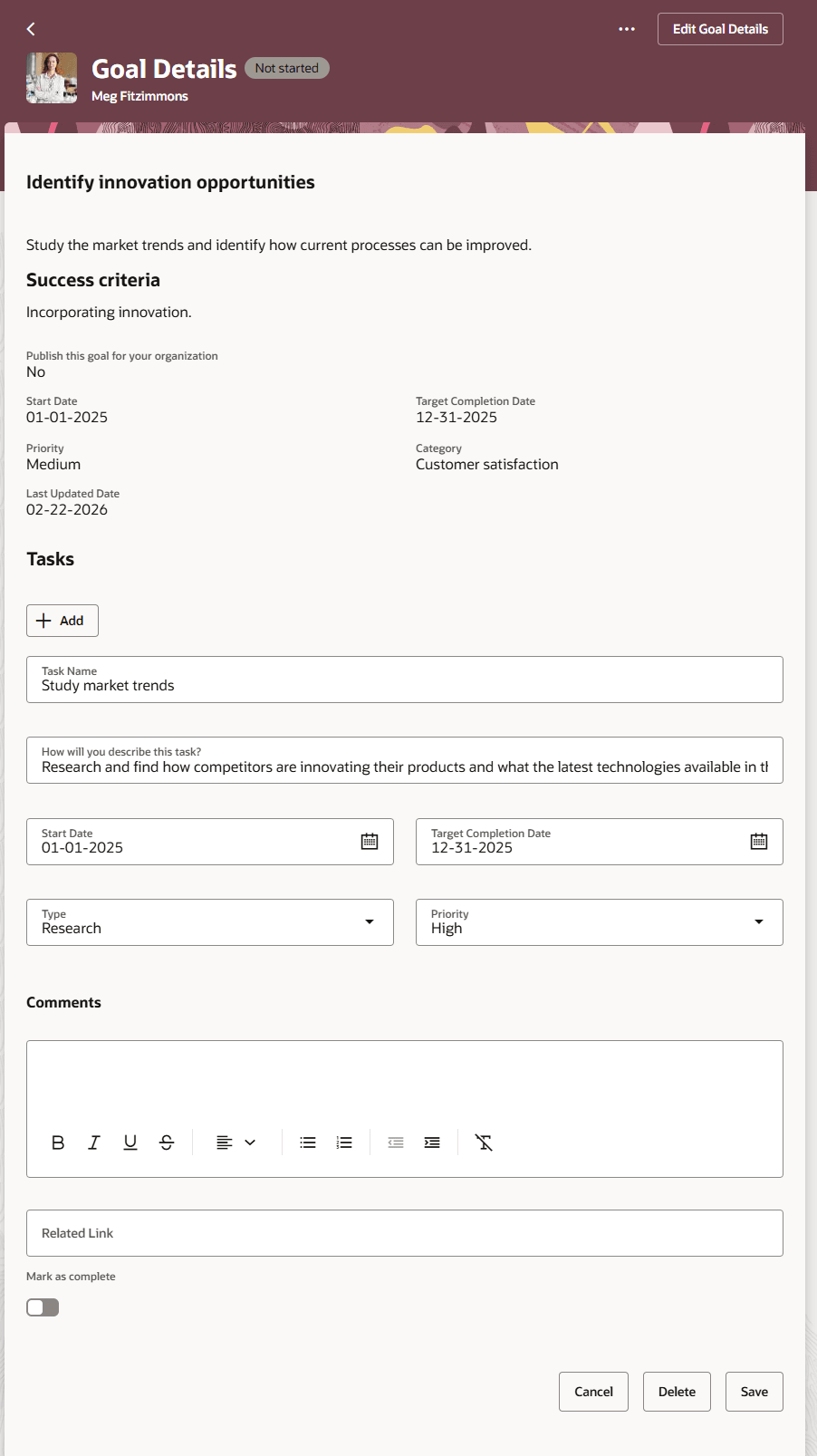
Task: Open the three-dot more actions menu
Action: 627,29
